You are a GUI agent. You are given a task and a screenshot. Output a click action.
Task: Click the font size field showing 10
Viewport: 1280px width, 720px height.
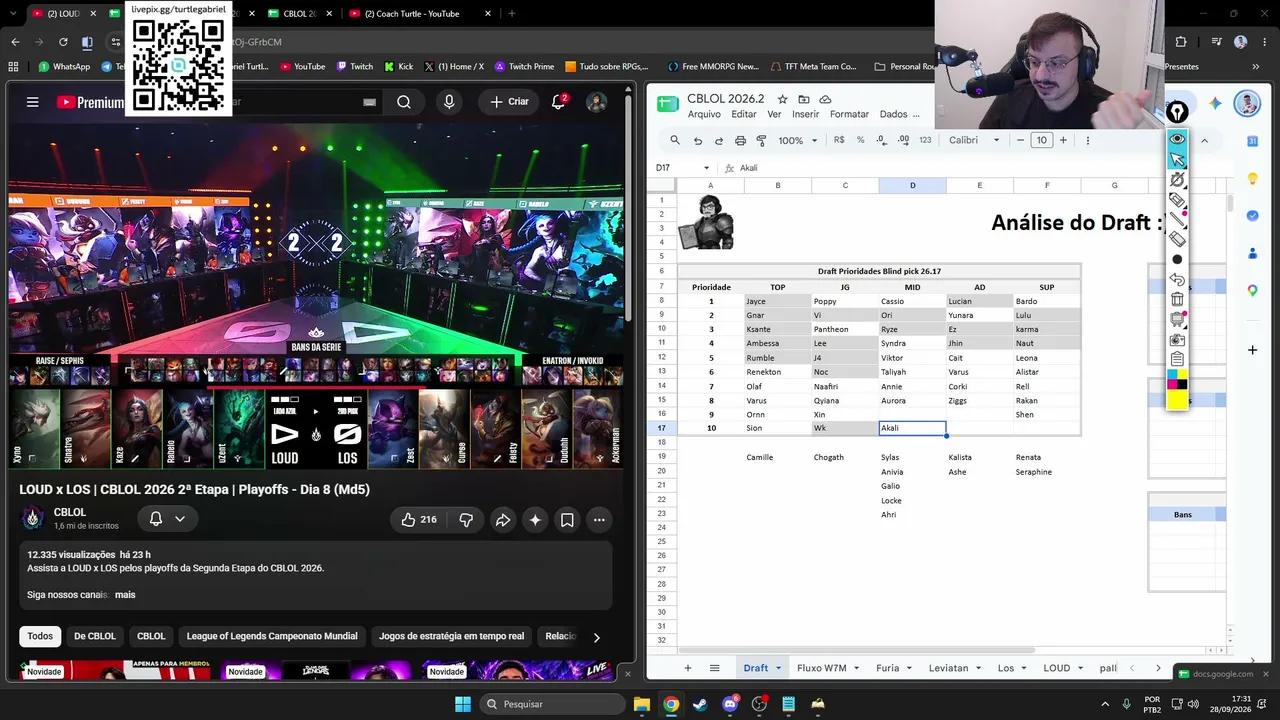click(1042, 140)
